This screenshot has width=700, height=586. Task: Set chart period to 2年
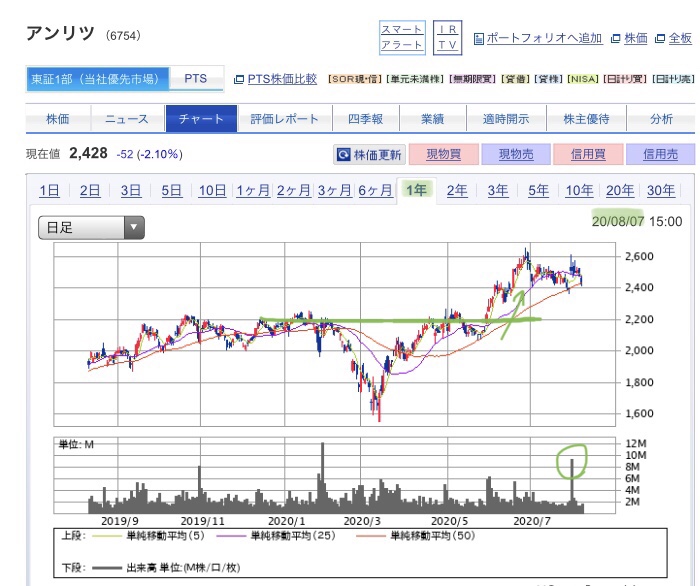click(457, 191)
